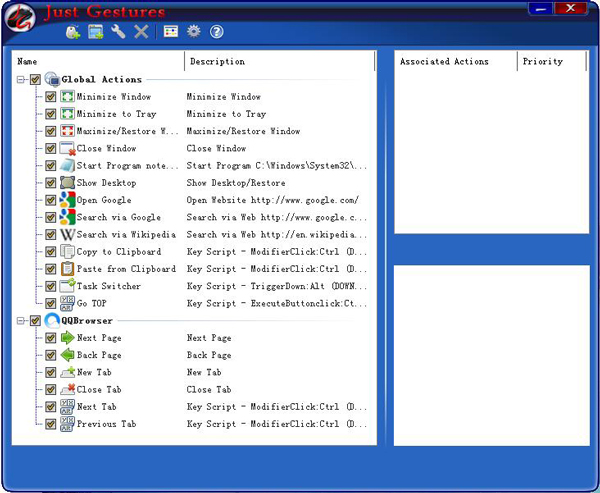600x493 pixels.
Task: Collapse the QQBrowser tree group
Action: pos(21,321)
